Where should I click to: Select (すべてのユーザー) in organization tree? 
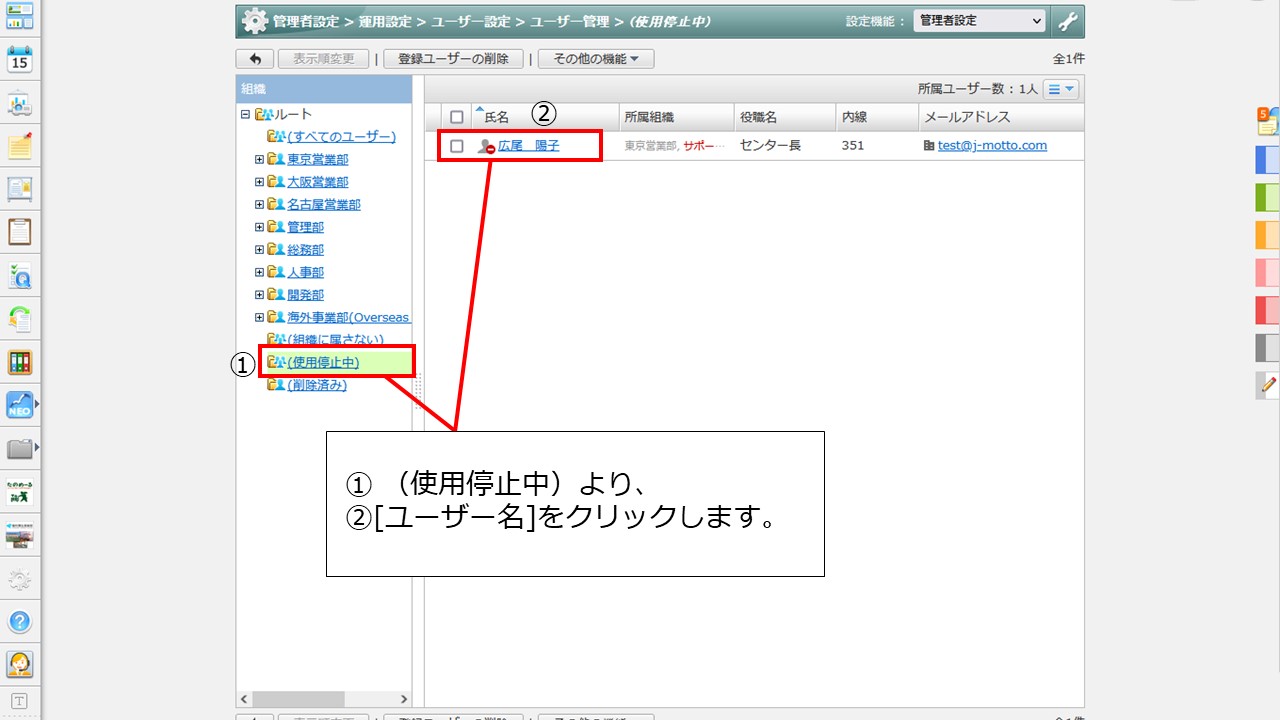pos(341,136)
